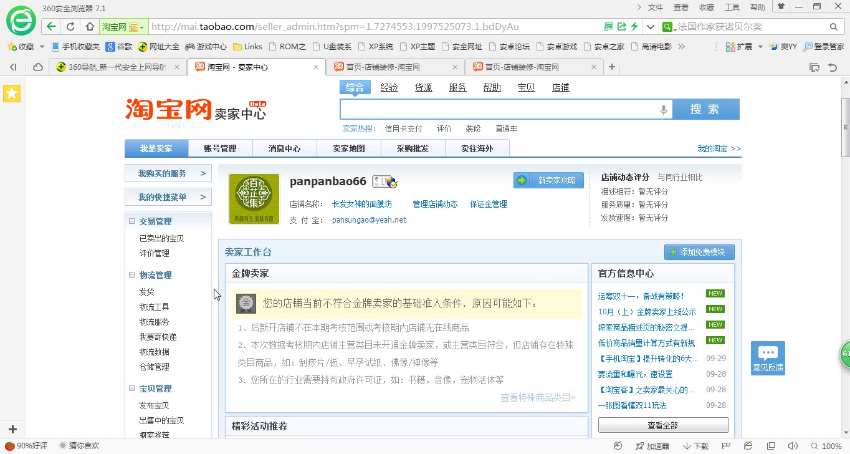The width and height of the screenshot is (850, 454).
Task: Click the yellow star favorites sidebar icon
Action: tap(12, 93)
